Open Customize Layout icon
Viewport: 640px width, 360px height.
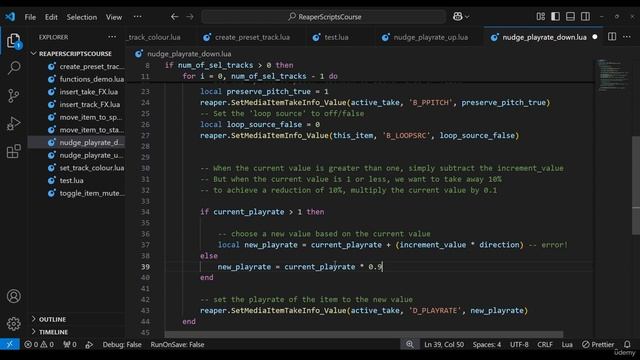point(540,16)
